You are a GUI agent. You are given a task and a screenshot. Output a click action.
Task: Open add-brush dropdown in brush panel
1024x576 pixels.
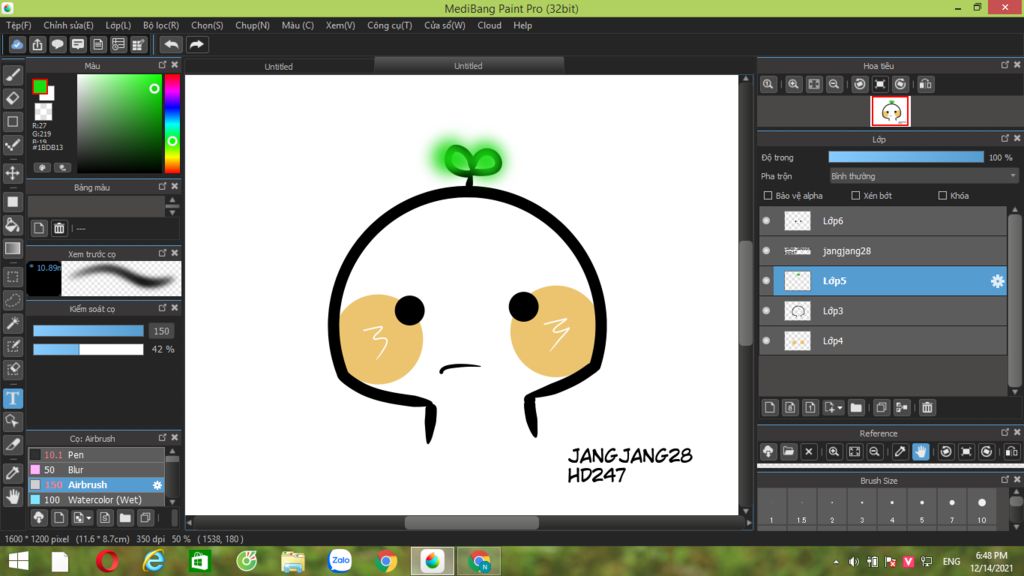point(88,518)
